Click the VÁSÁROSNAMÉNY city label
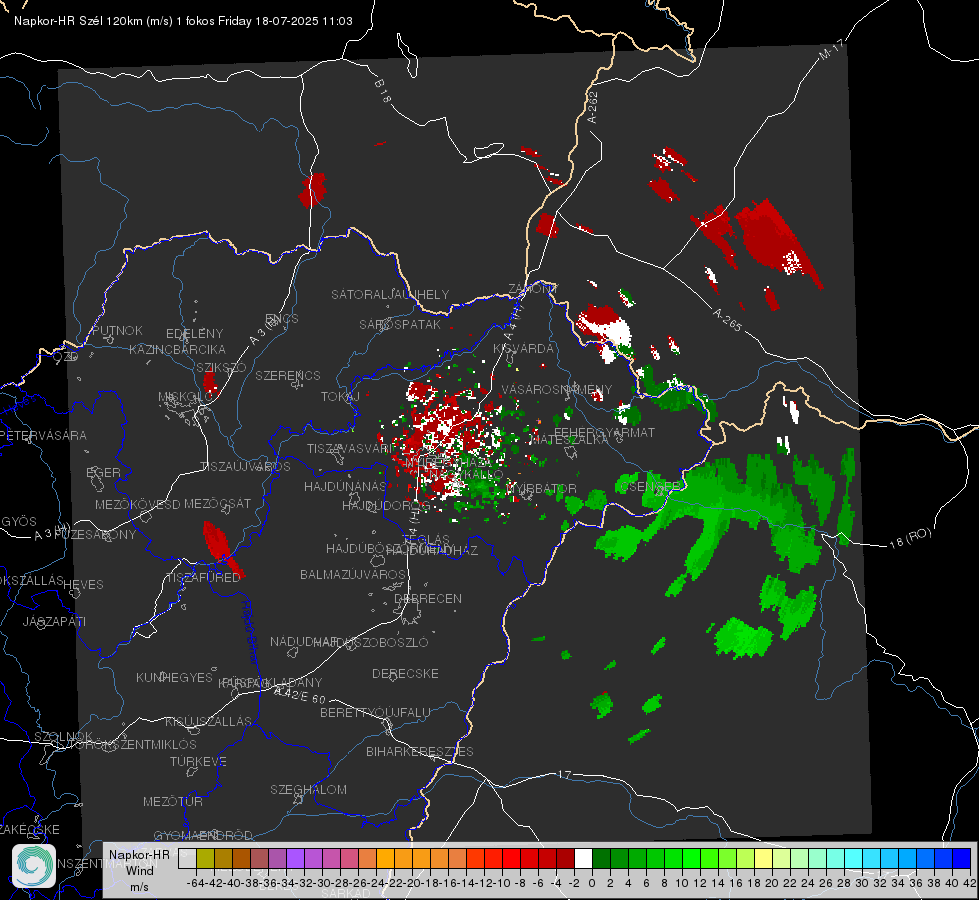 (557, 389)
